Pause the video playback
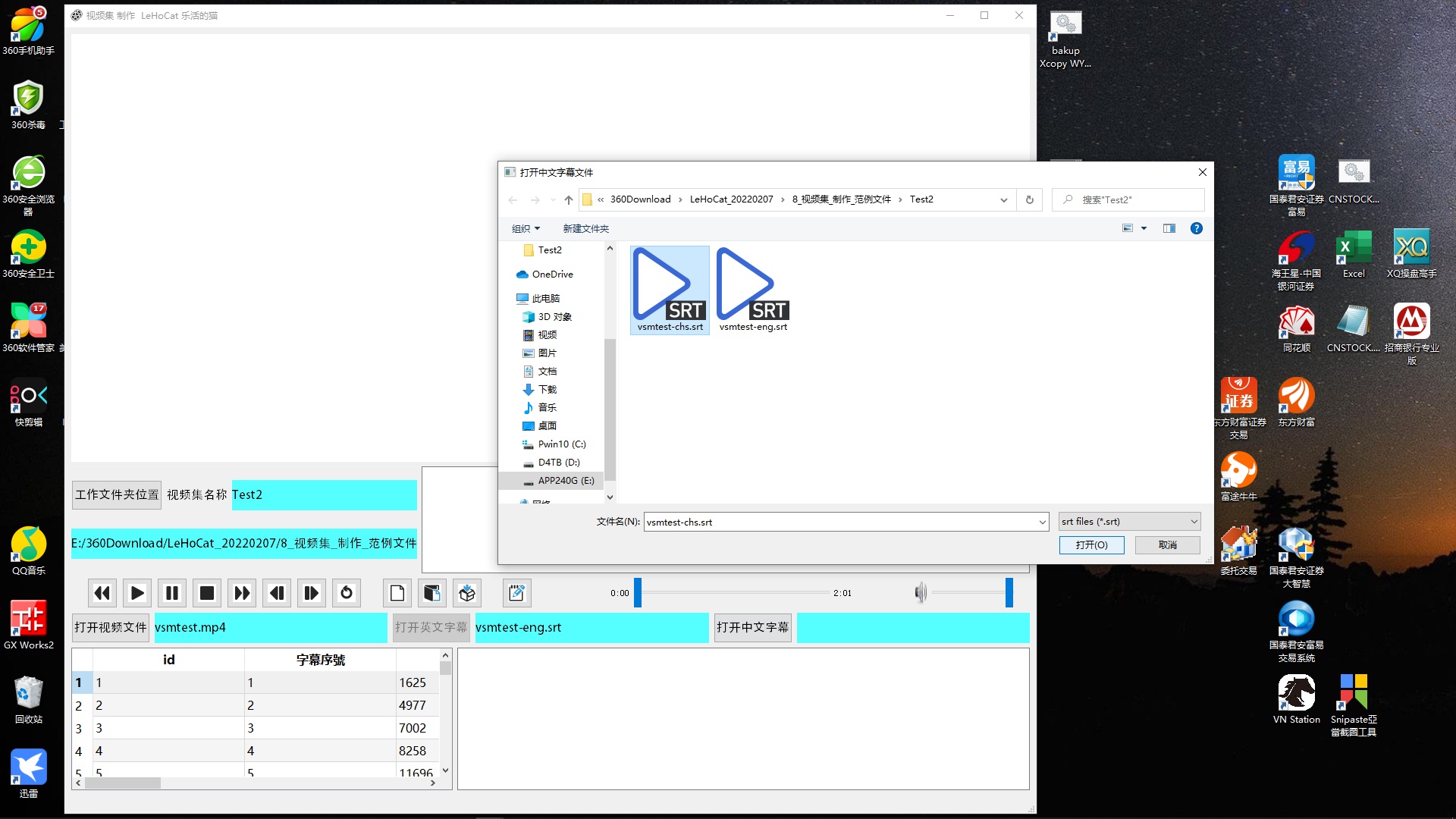The width and height of the screenshot is (1456, 819). 172,593
